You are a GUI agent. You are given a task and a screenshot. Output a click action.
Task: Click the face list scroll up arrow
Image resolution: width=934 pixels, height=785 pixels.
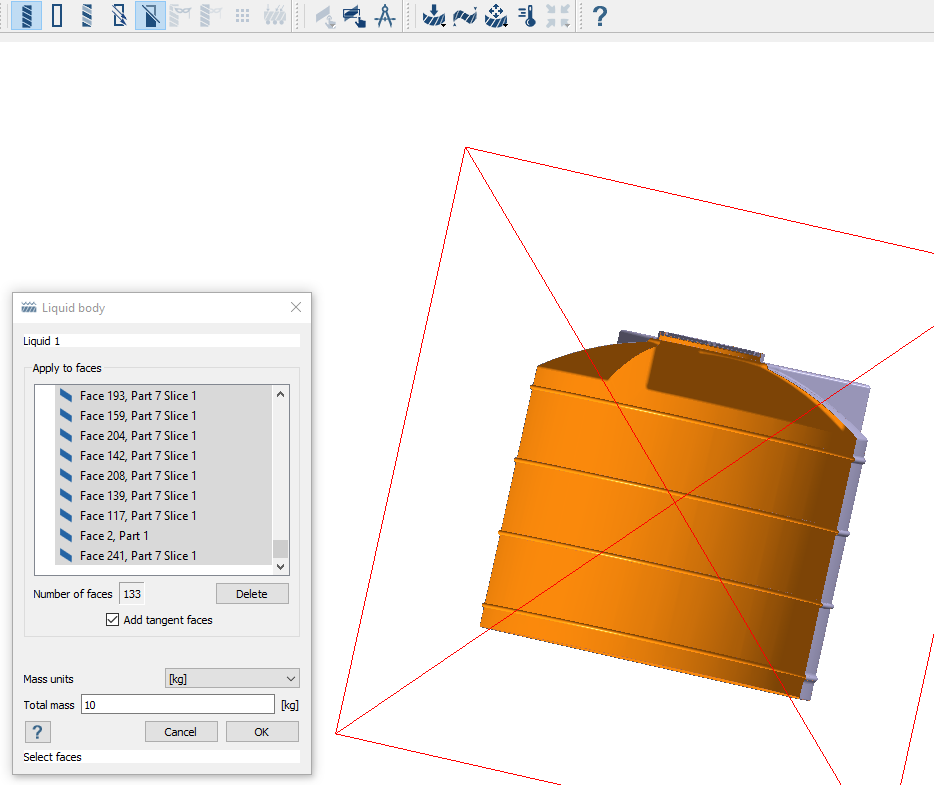[x=280, y=395]
